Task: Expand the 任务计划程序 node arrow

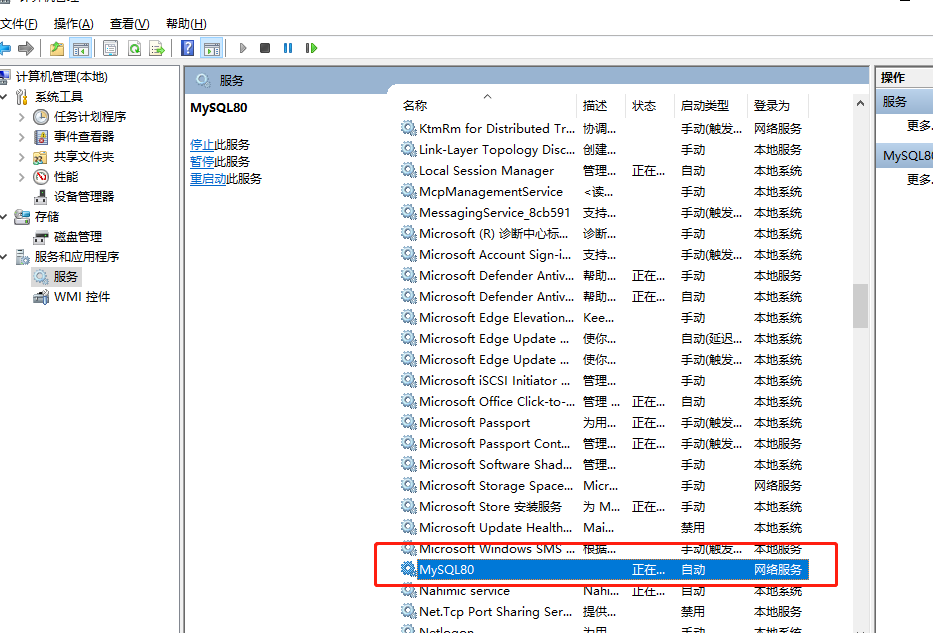Action: point(22,117)
